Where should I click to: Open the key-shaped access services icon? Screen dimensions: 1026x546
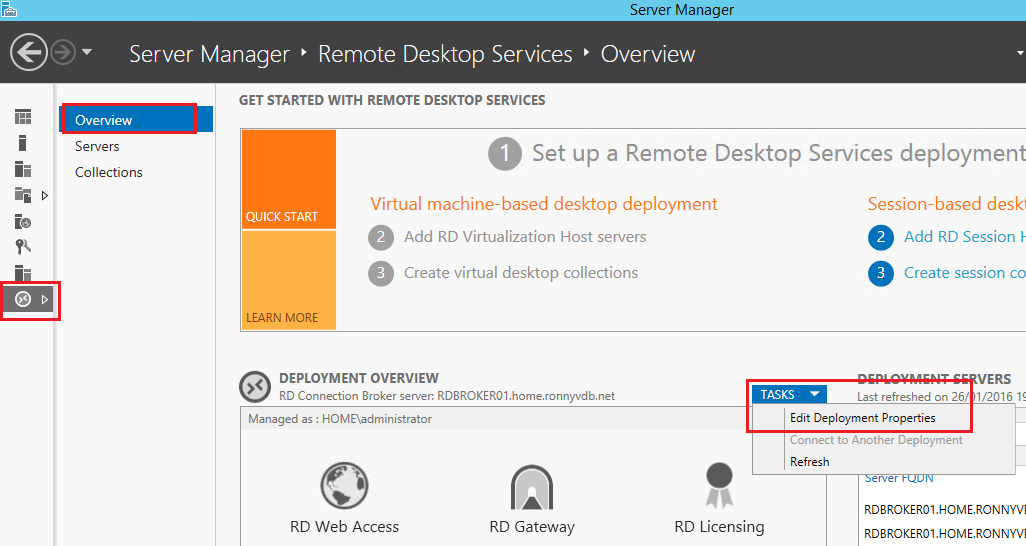[22, 248]
